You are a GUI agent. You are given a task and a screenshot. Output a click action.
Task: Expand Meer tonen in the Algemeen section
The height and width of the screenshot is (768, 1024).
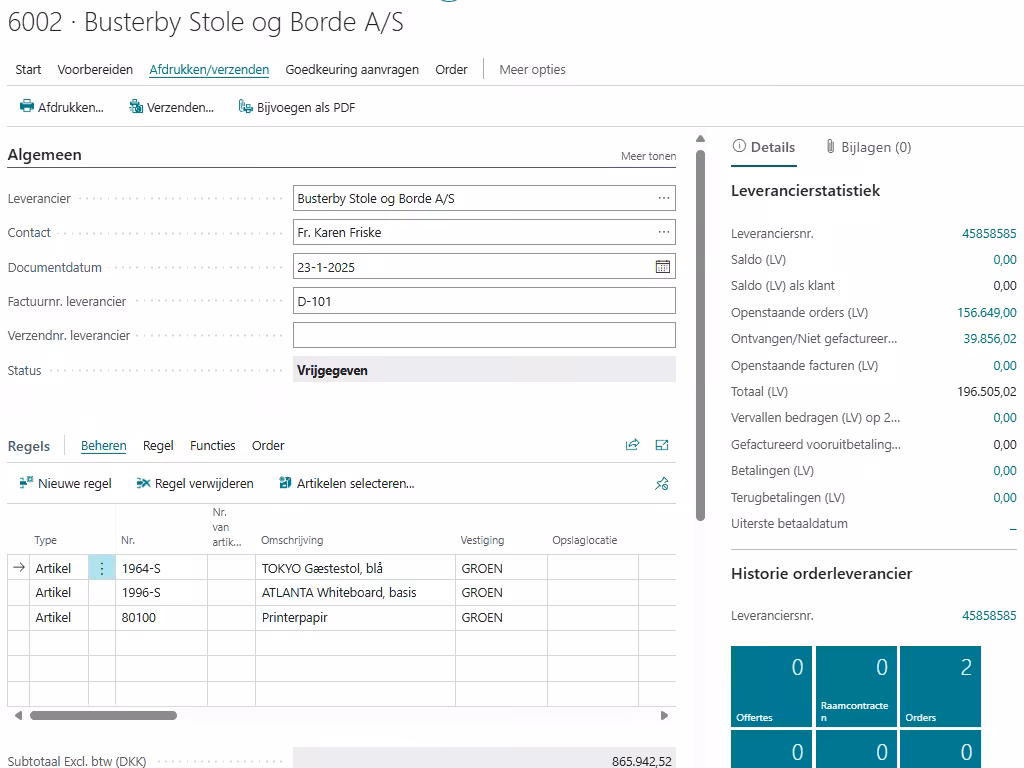click(x=648, y=156)
